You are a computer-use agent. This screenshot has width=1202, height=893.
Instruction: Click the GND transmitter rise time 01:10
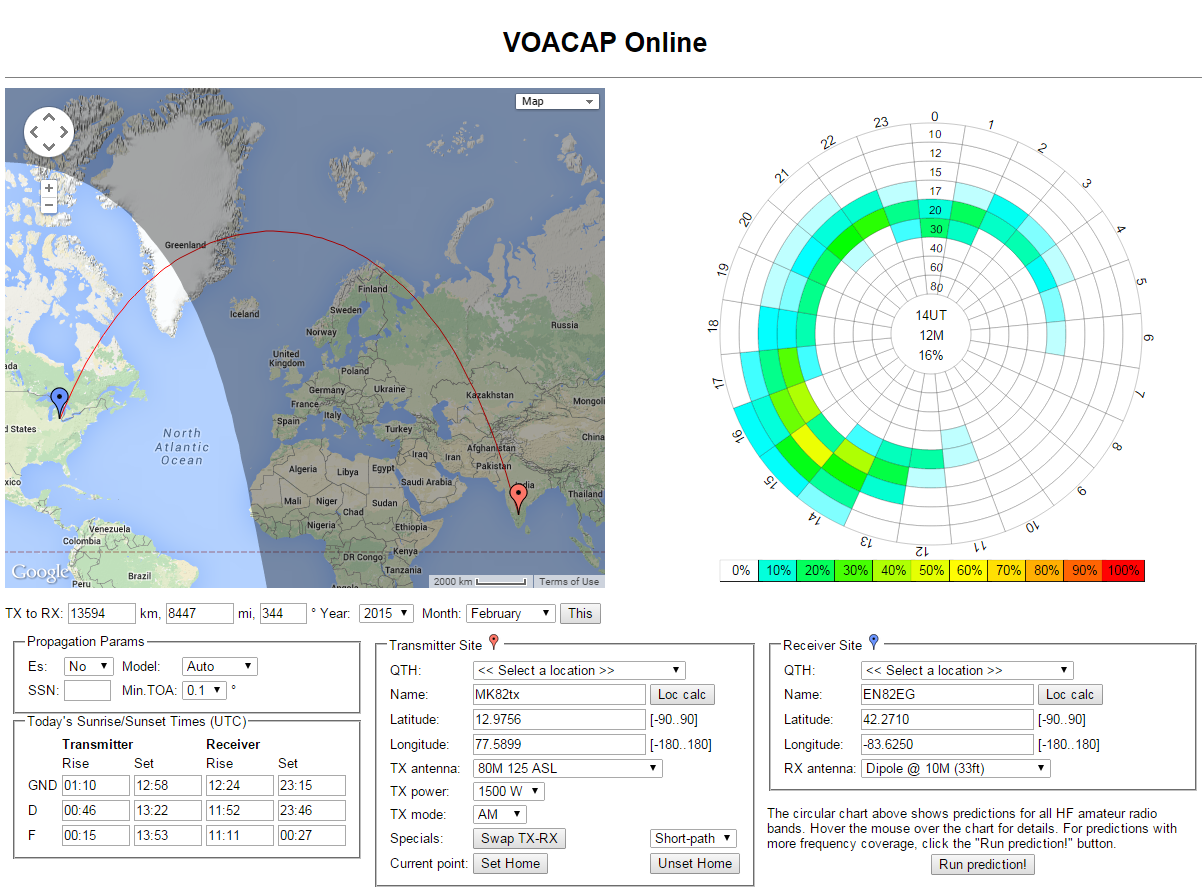coord(96,786)
